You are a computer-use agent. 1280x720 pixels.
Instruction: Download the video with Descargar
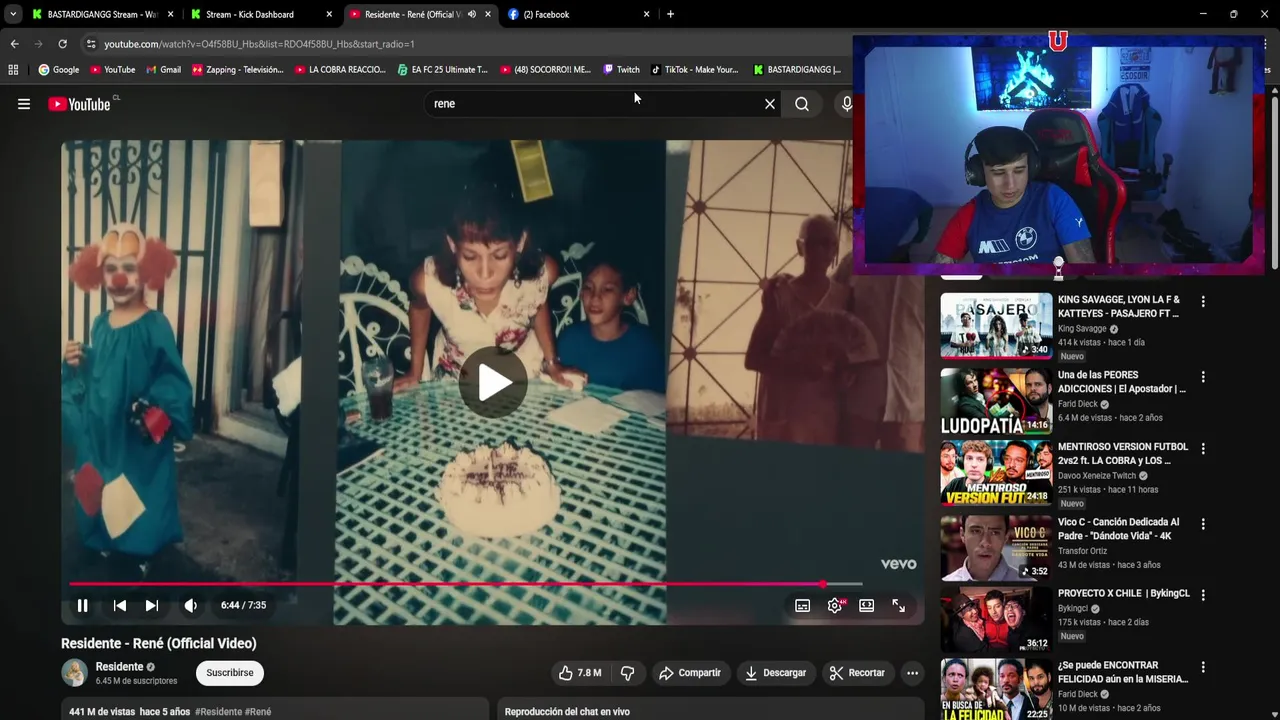(x=775, y=673)
